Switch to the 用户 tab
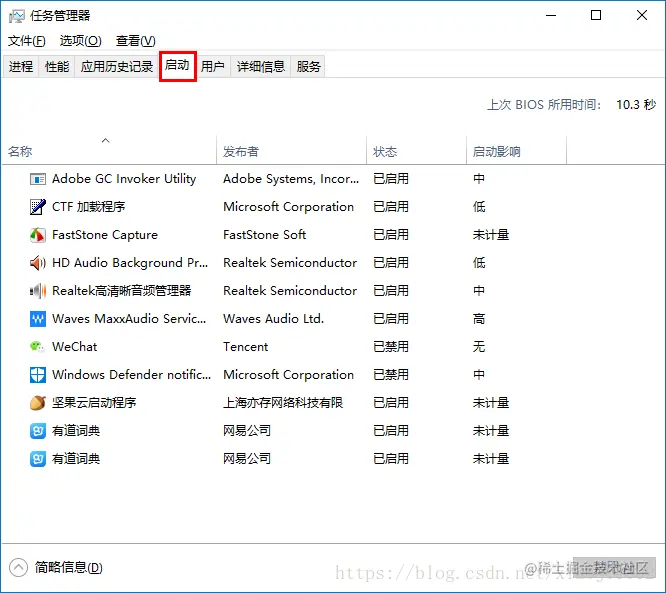The width and height of the screenshot is (666, 593). [213, 66]
